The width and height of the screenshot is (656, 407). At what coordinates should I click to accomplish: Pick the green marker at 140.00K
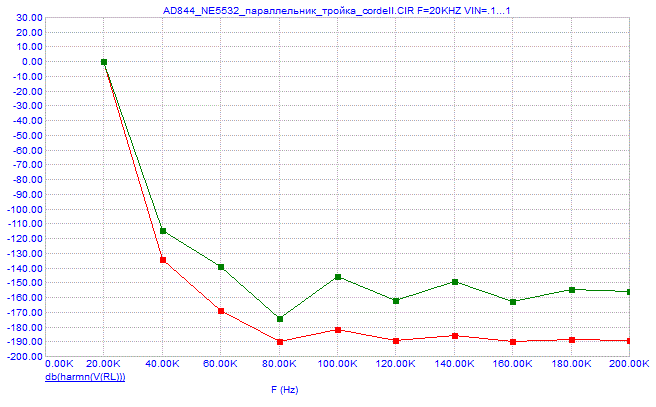pyautogui.click(x=455, y=282)
